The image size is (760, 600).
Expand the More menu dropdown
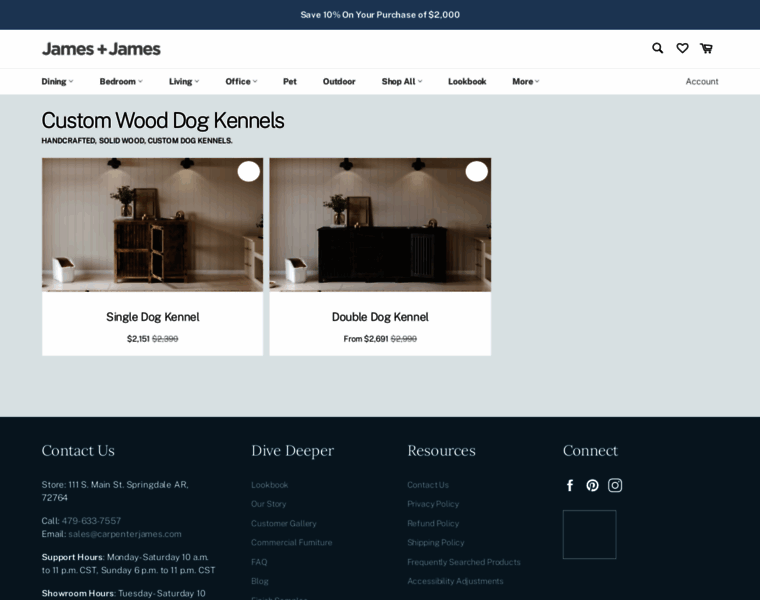[525, 81]
